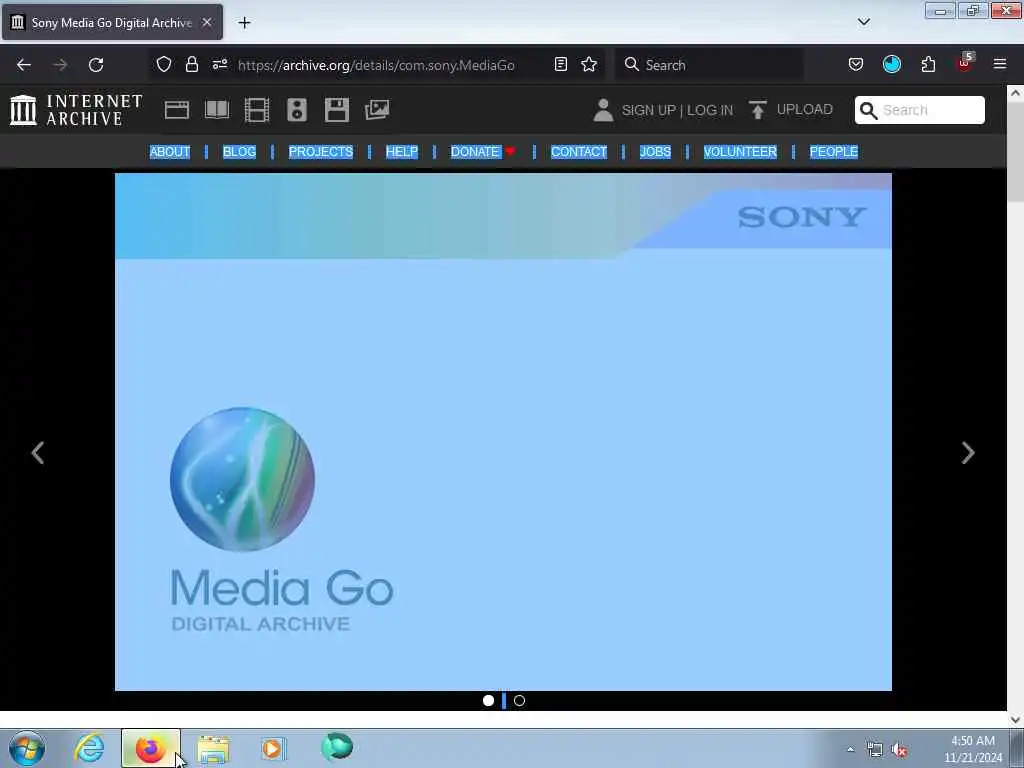Open the uBlock Origin extension icon
Viewport: 1024px width, 768px height.
tap(965, 63)
